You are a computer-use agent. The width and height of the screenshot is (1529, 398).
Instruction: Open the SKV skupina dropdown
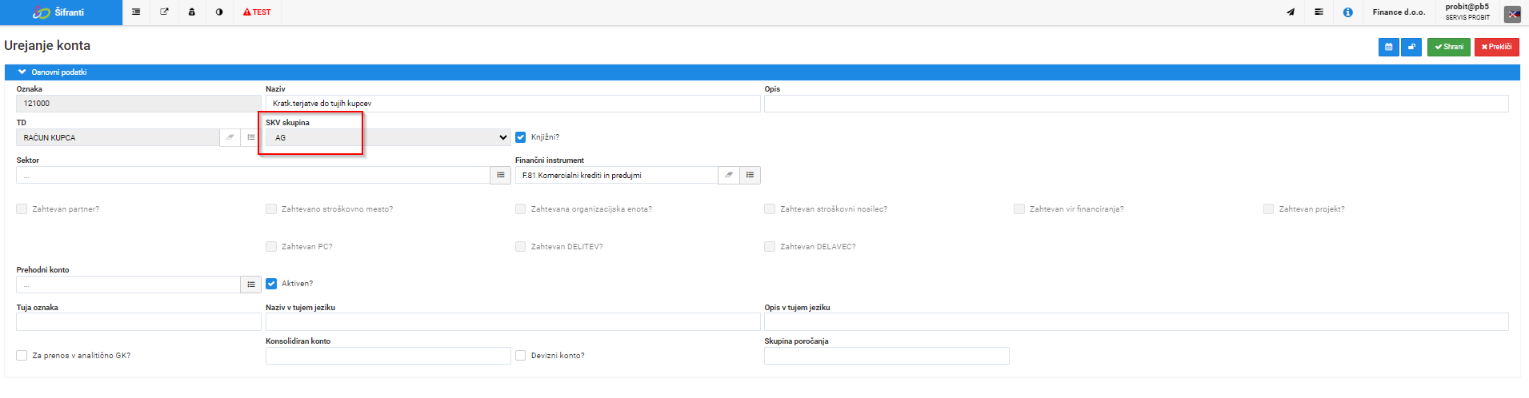click(x=388, y=137)
